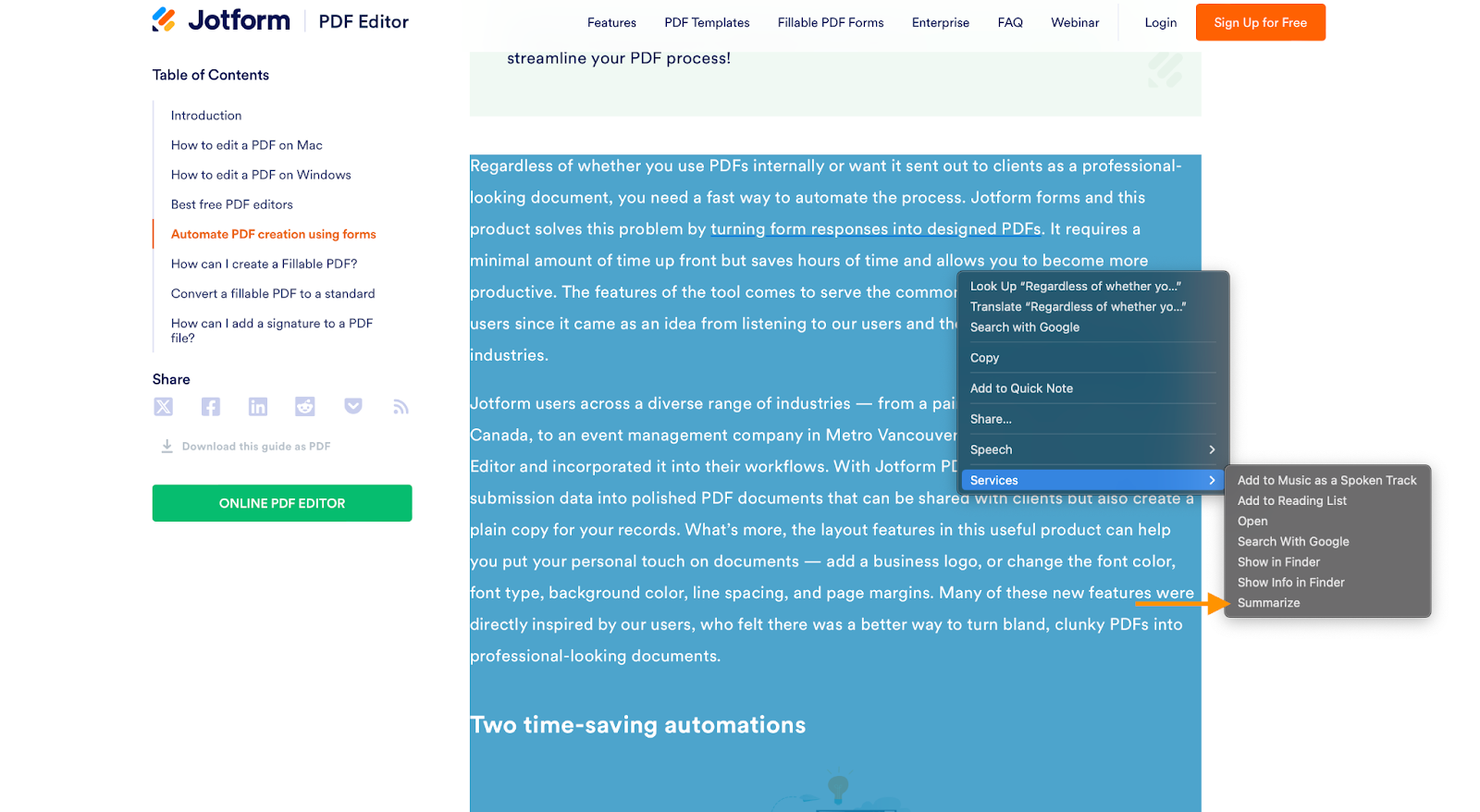Jump to How to edit a PDF on Windows
This screenshot has width=1480, height=812.
261,175
